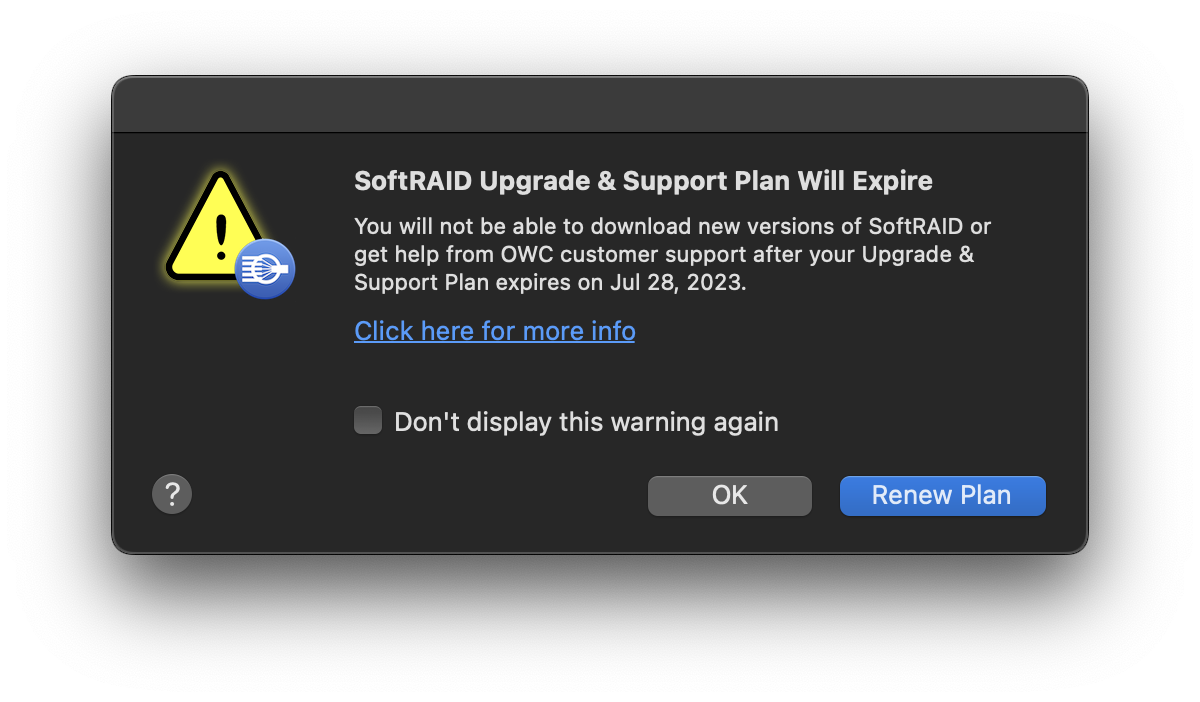This screenshot has height=702, width=1200.
Task: Click the word "SoftRAID" in the bold heading
Action: click(x=413, y=181)
